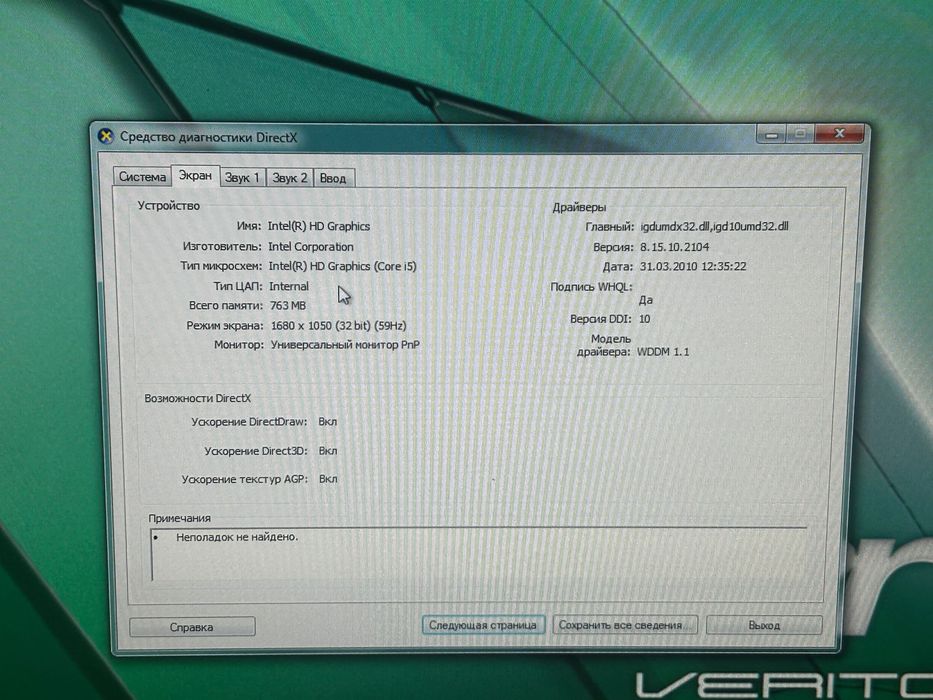Click Сохранить все сведения button
Image resolution: width=933 pixels, height=700 pixels.
click(x=624, y=625)
